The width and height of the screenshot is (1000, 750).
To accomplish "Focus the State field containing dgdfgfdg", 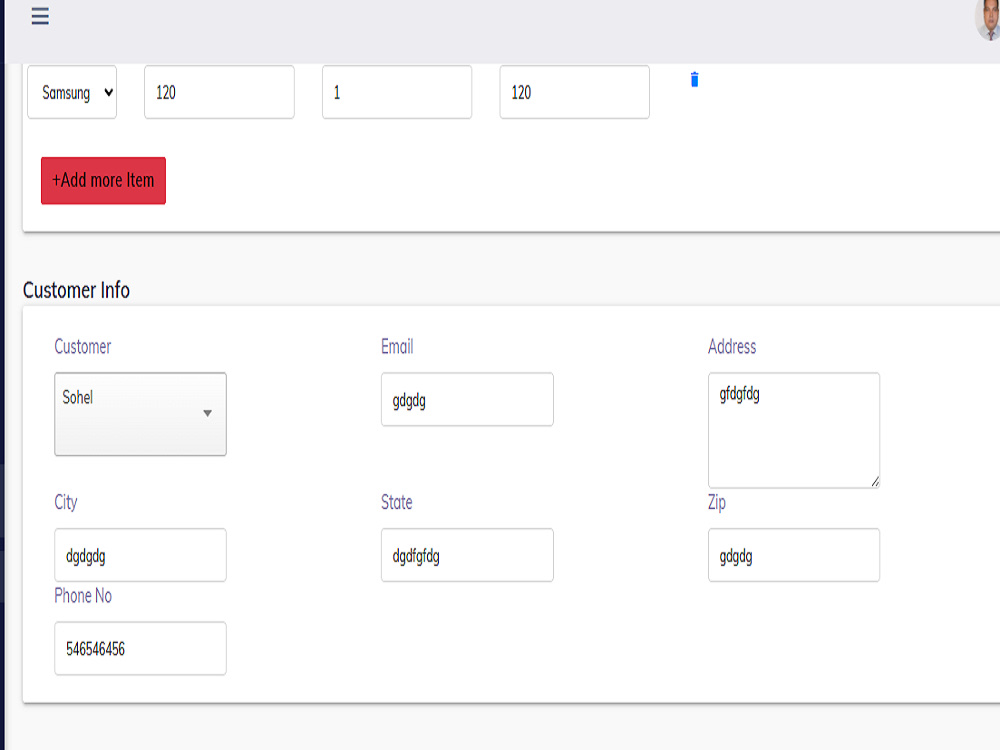I will (467, 555).
